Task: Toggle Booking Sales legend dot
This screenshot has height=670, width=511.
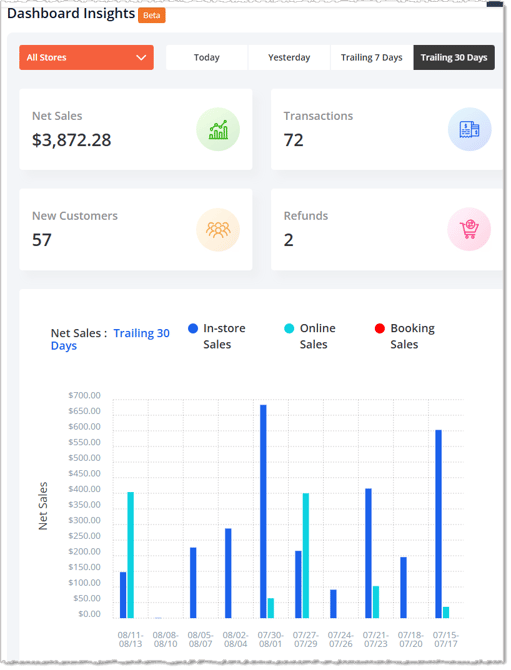Action: click(x=380, y=329)
